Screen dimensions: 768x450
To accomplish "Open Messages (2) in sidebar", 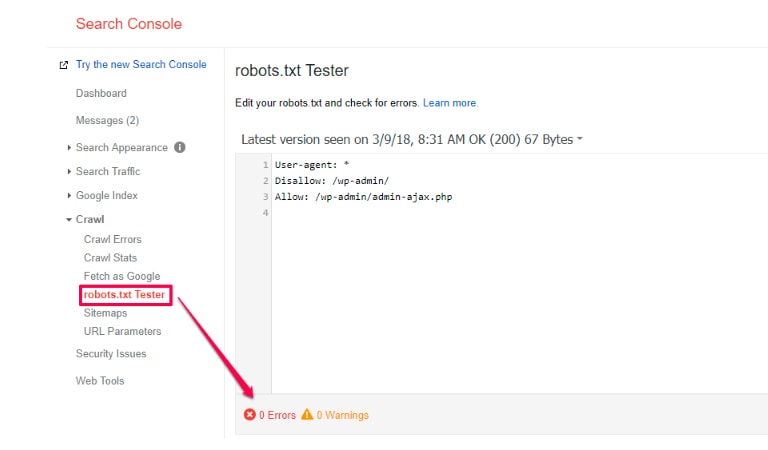I will pos(107,120).
